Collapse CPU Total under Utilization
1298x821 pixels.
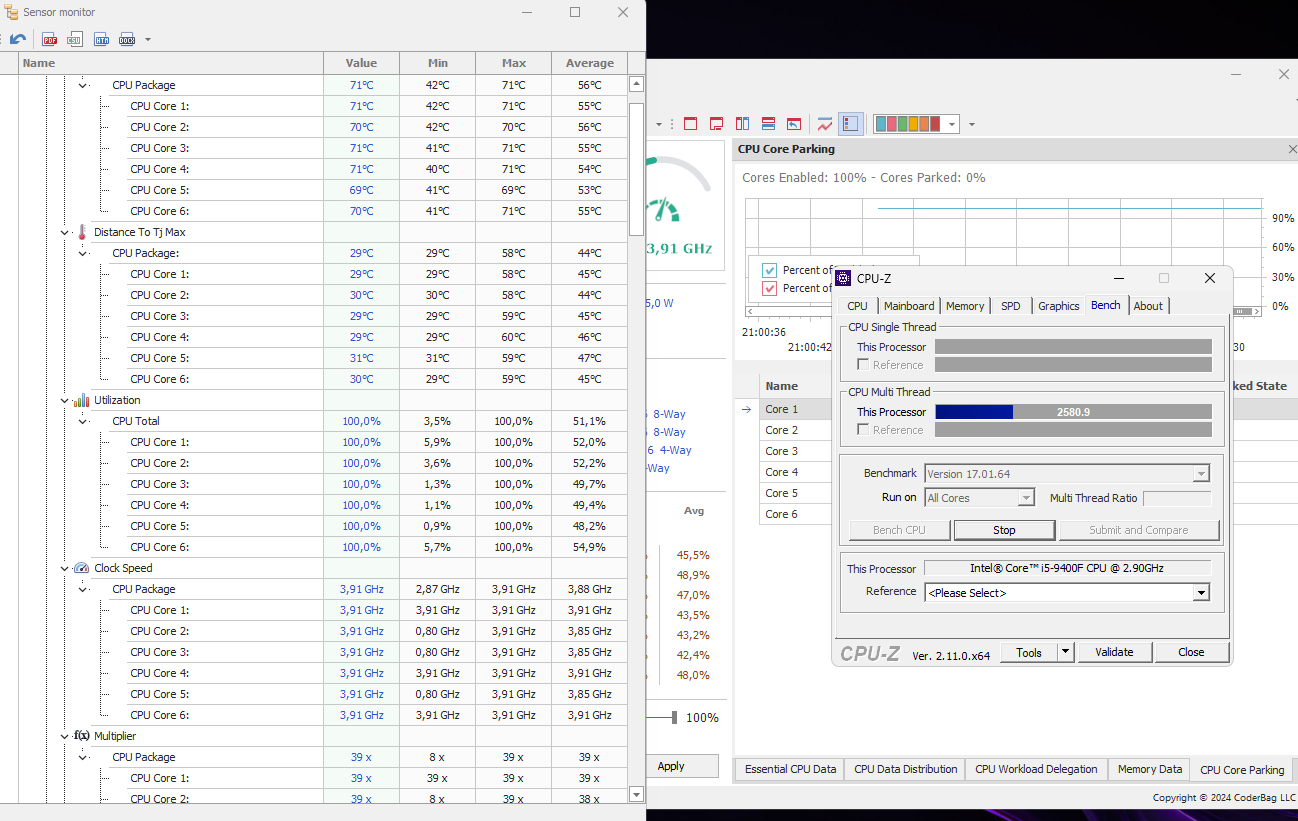point(84,421)
